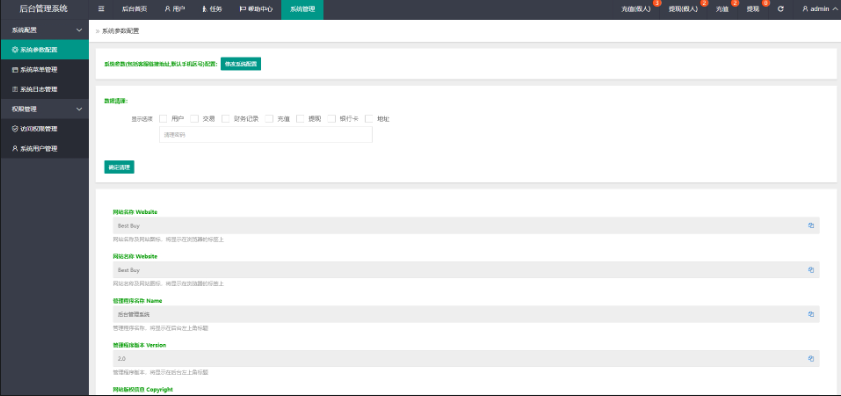The height and width of the screenshot is (396, 841).
Task: Click the hamburger menu toggle icon
Action: [x=101, y=9]
